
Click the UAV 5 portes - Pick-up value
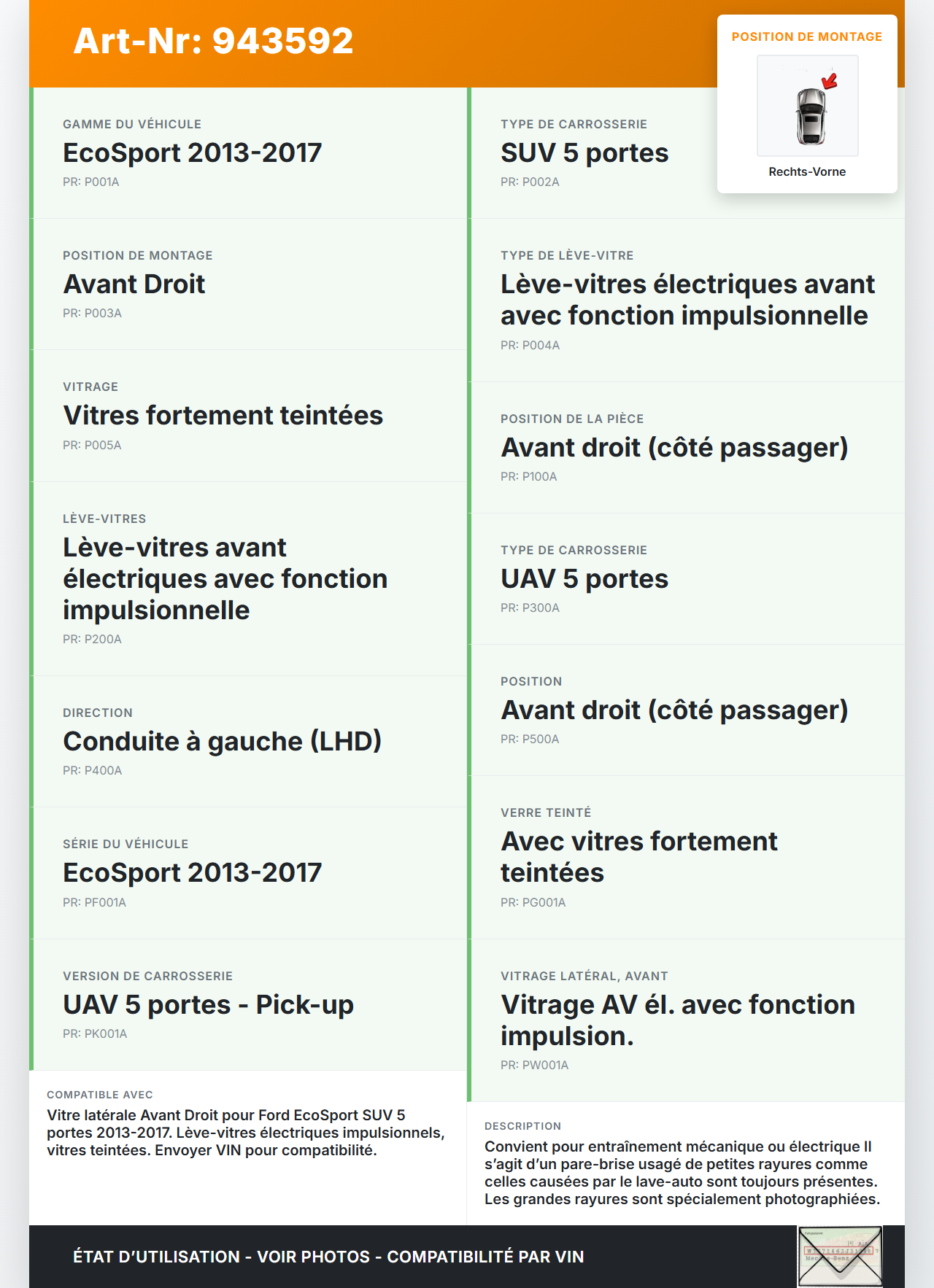point(208,1005)
